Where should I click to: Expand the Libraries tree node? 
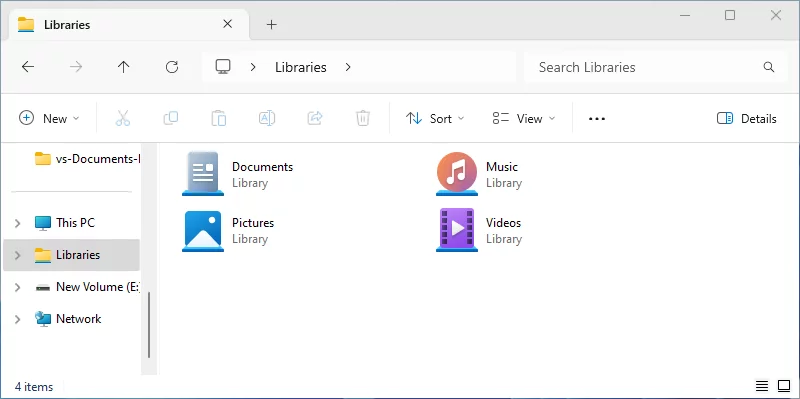pyautogui.click(x=18, y=255)
